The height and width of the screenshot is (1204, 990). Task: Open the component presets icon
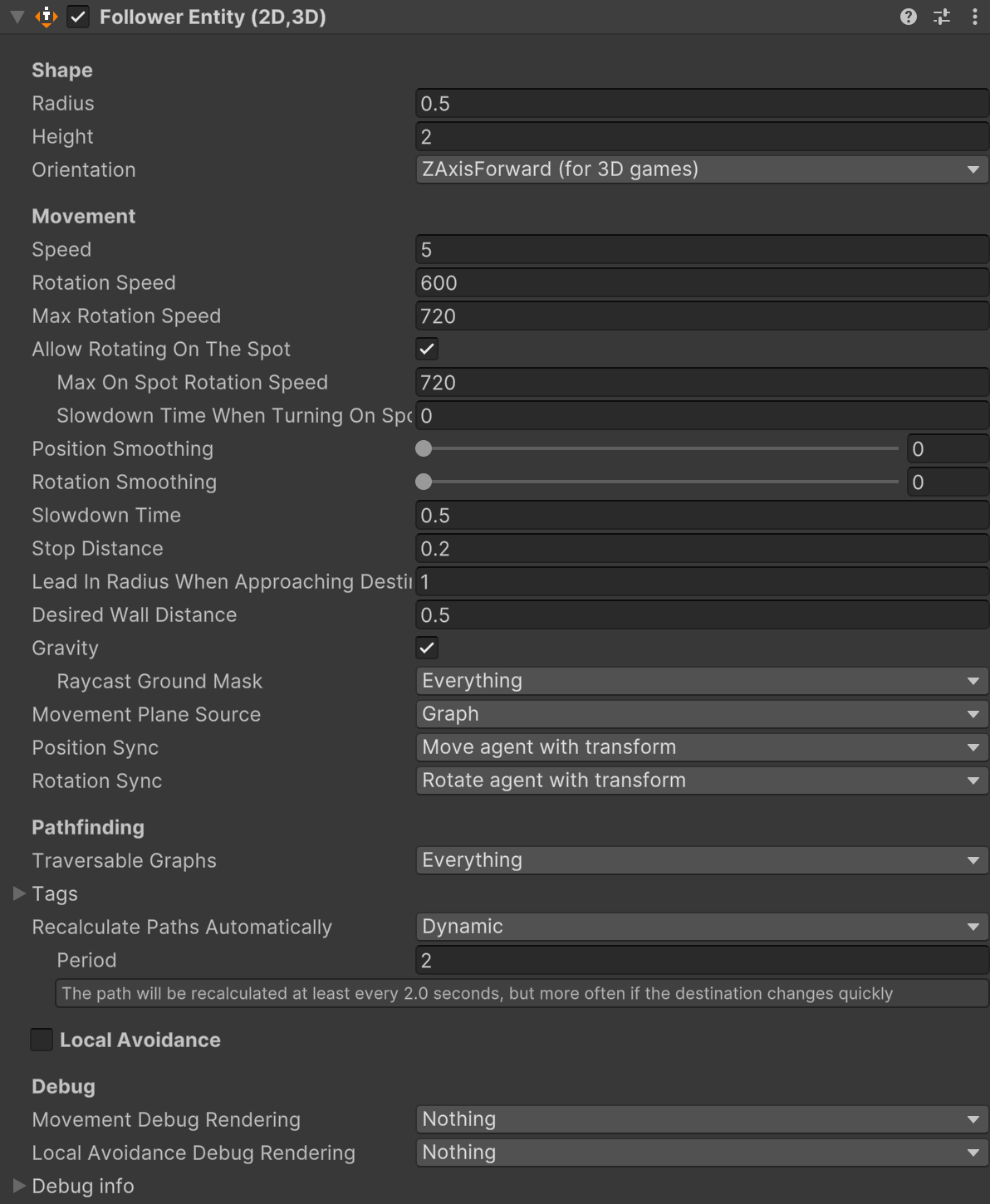coord(942,17)
